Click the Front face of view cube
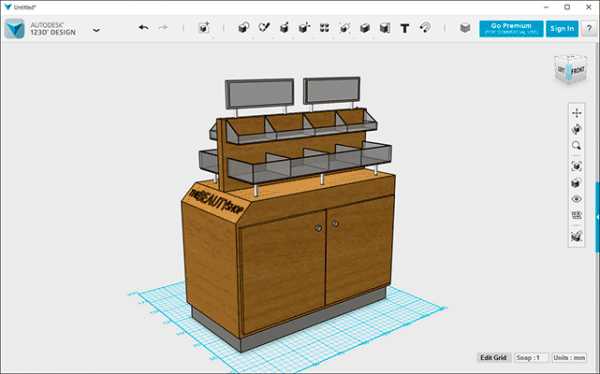The width and height of the screenshot is (600, 374). pos(577,71)
